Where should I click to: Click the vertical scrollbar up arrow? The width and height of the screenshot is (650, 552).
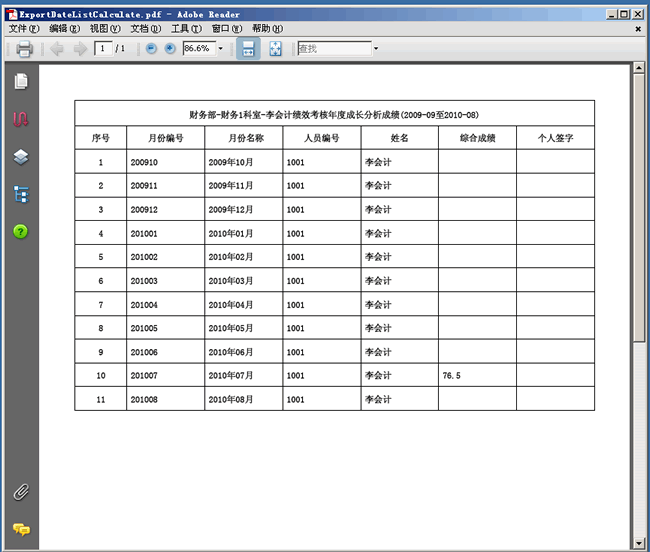tap(639, 68)
